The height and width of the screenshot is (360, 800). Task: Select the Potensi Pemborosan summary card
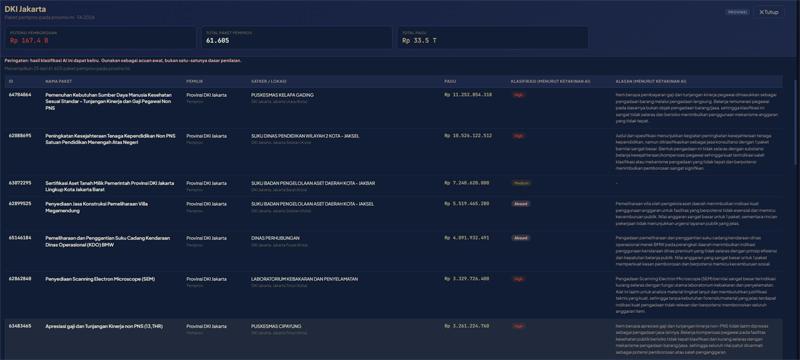pos(101,38)
